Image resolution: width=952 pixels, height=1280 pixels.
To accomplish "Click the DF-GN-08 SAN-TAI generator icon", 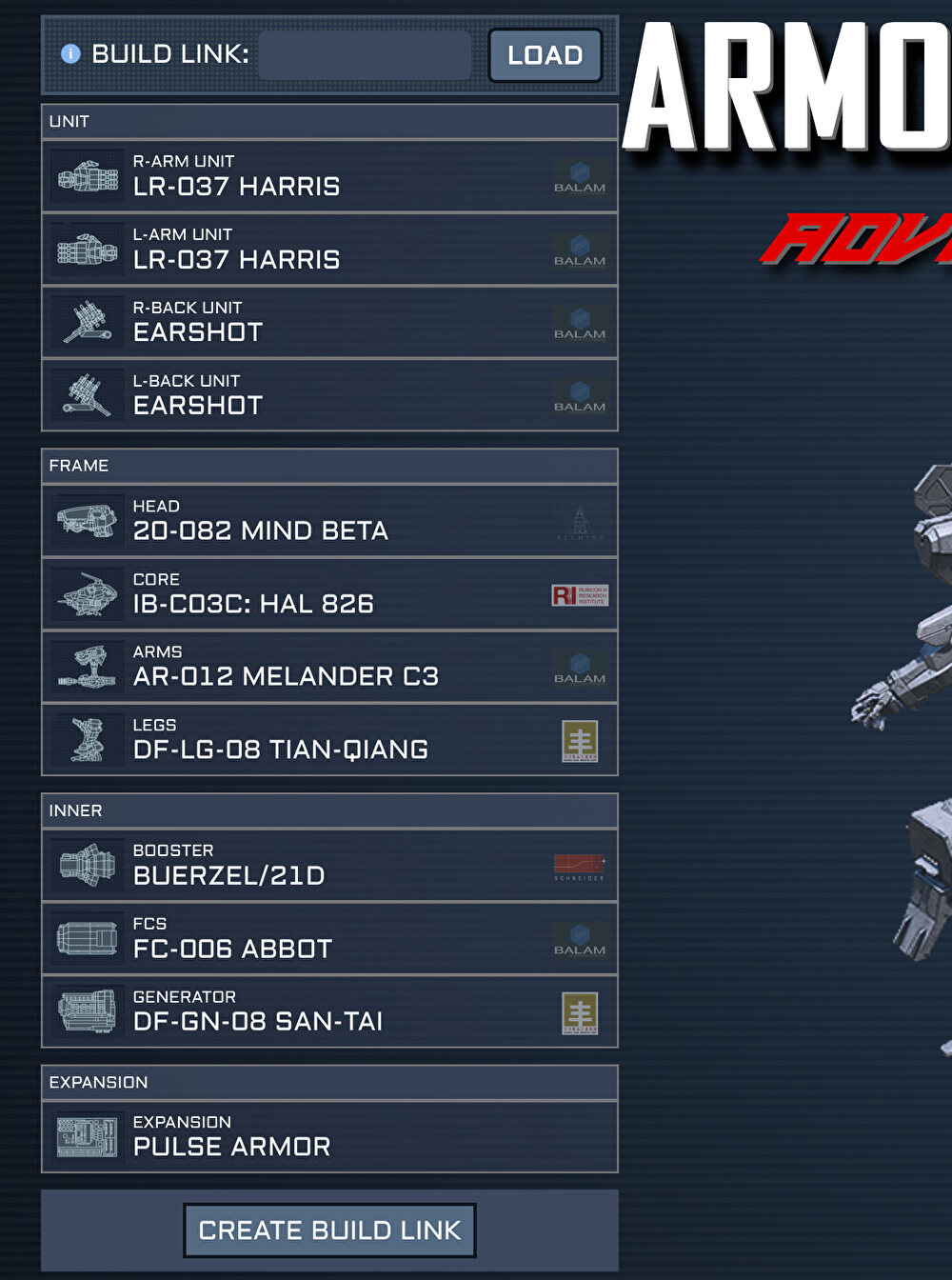I will pyautogui.click(x=88, y=1011).
